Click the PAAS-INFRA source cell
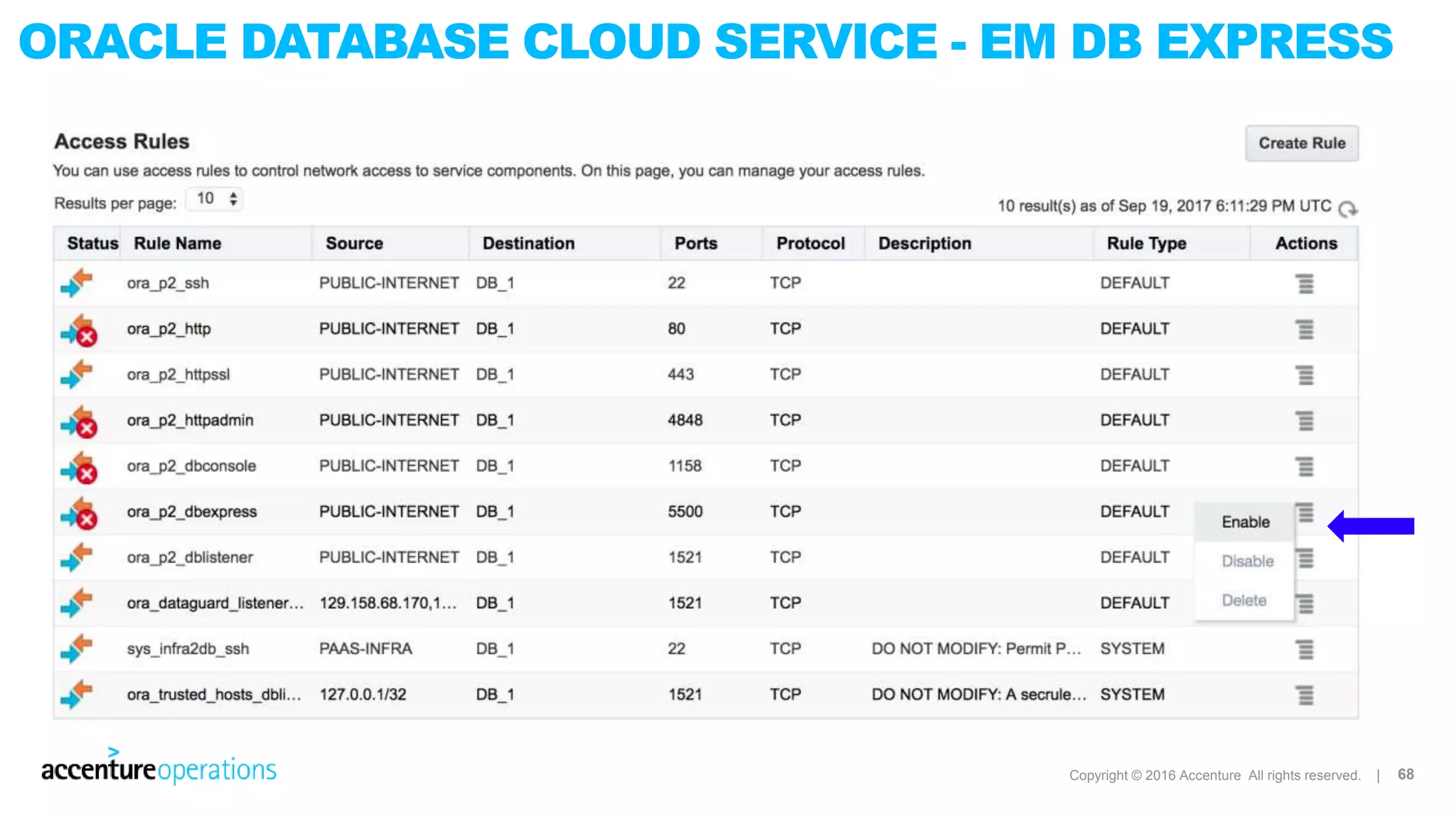 click(x=365, y=648)
